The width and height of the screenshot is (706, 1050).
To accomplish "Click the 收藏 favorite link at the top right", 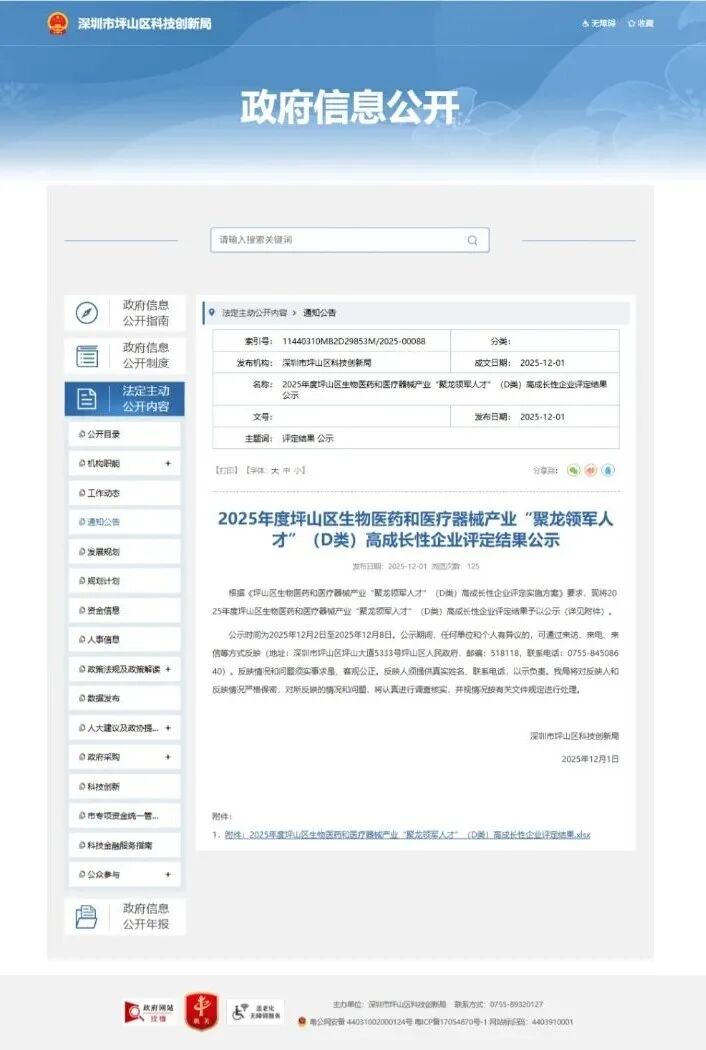I will click(x=640, y=23).
